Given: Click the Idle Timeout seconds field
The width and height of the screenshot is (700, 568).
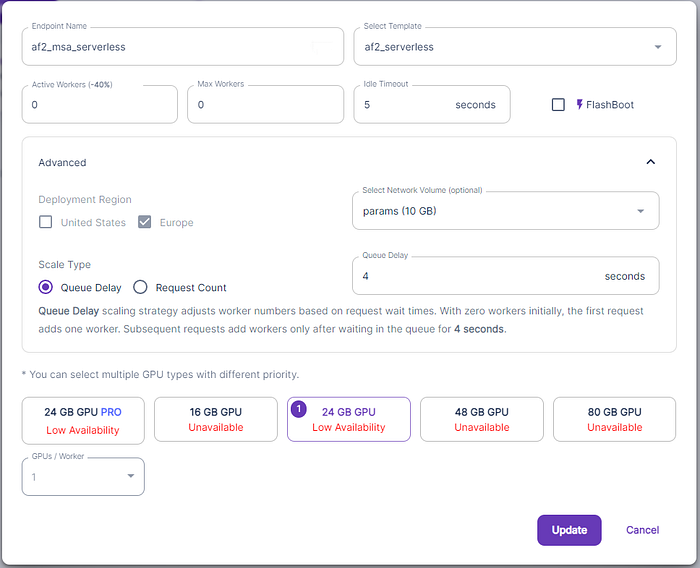Looking at the screenshot, I should click(x=405, y=105).
